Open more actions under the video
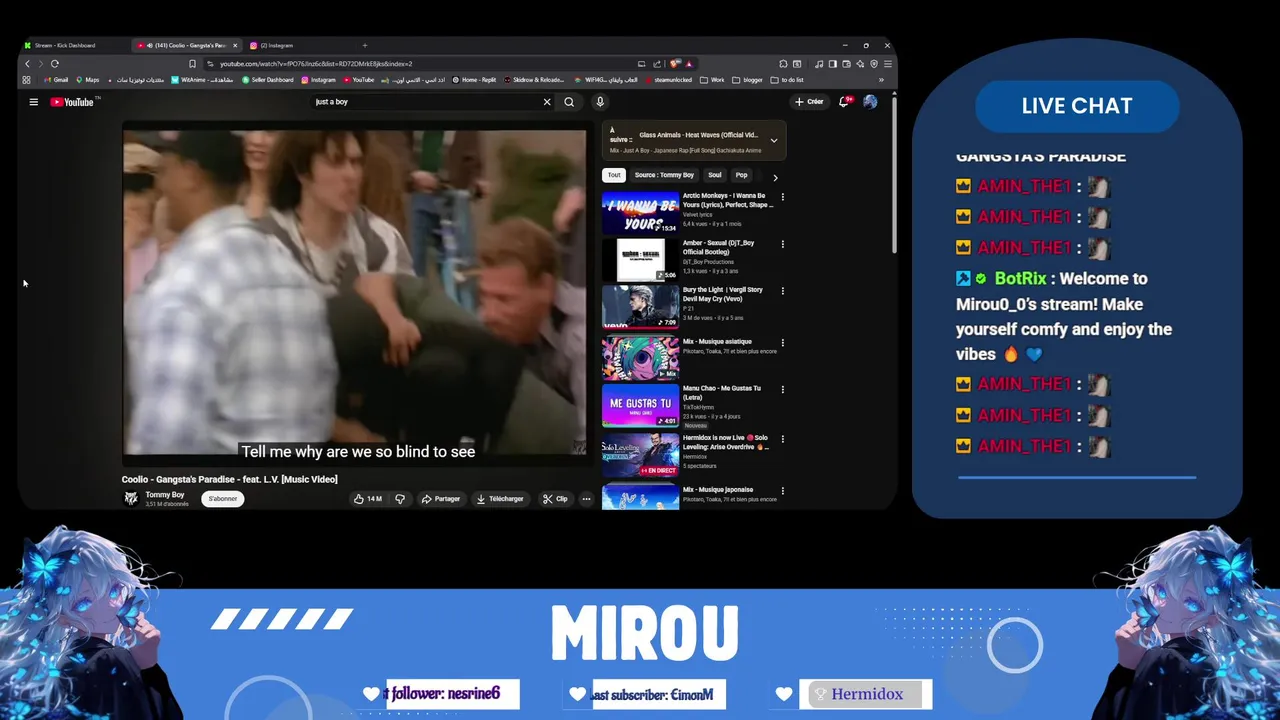The image size is (1280, 720). (x=586, y=499)
